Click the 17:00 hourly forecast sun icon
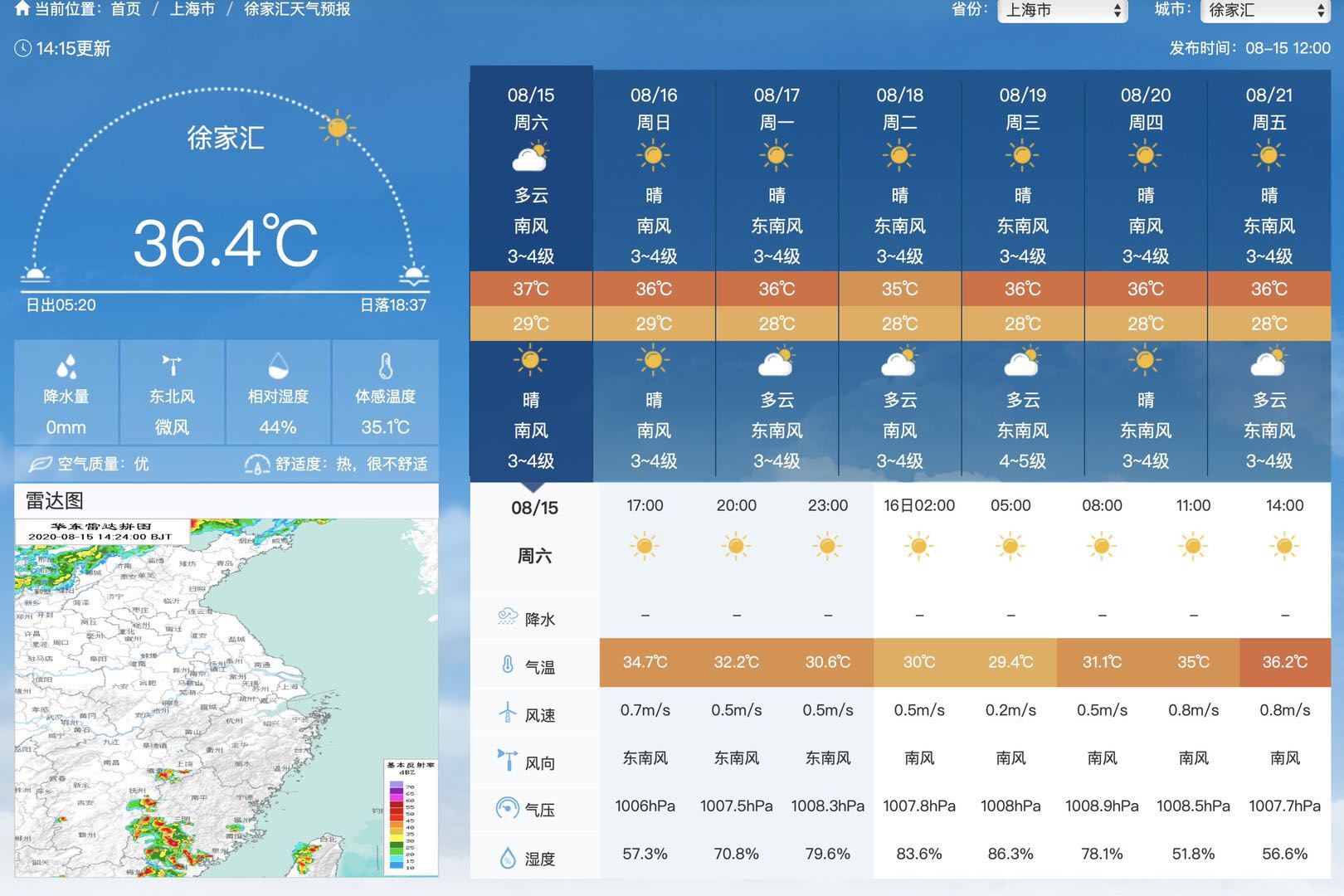 pos(645,546)
